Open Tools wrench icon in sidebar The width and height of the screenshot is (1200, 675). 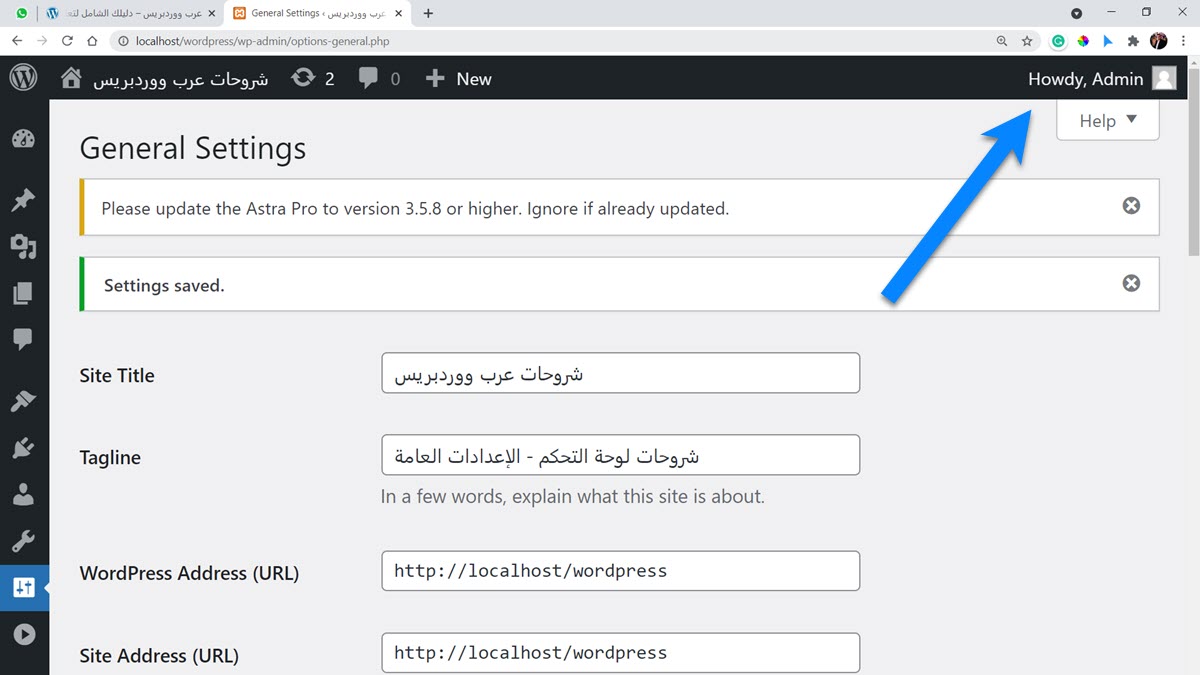(23, 541)
